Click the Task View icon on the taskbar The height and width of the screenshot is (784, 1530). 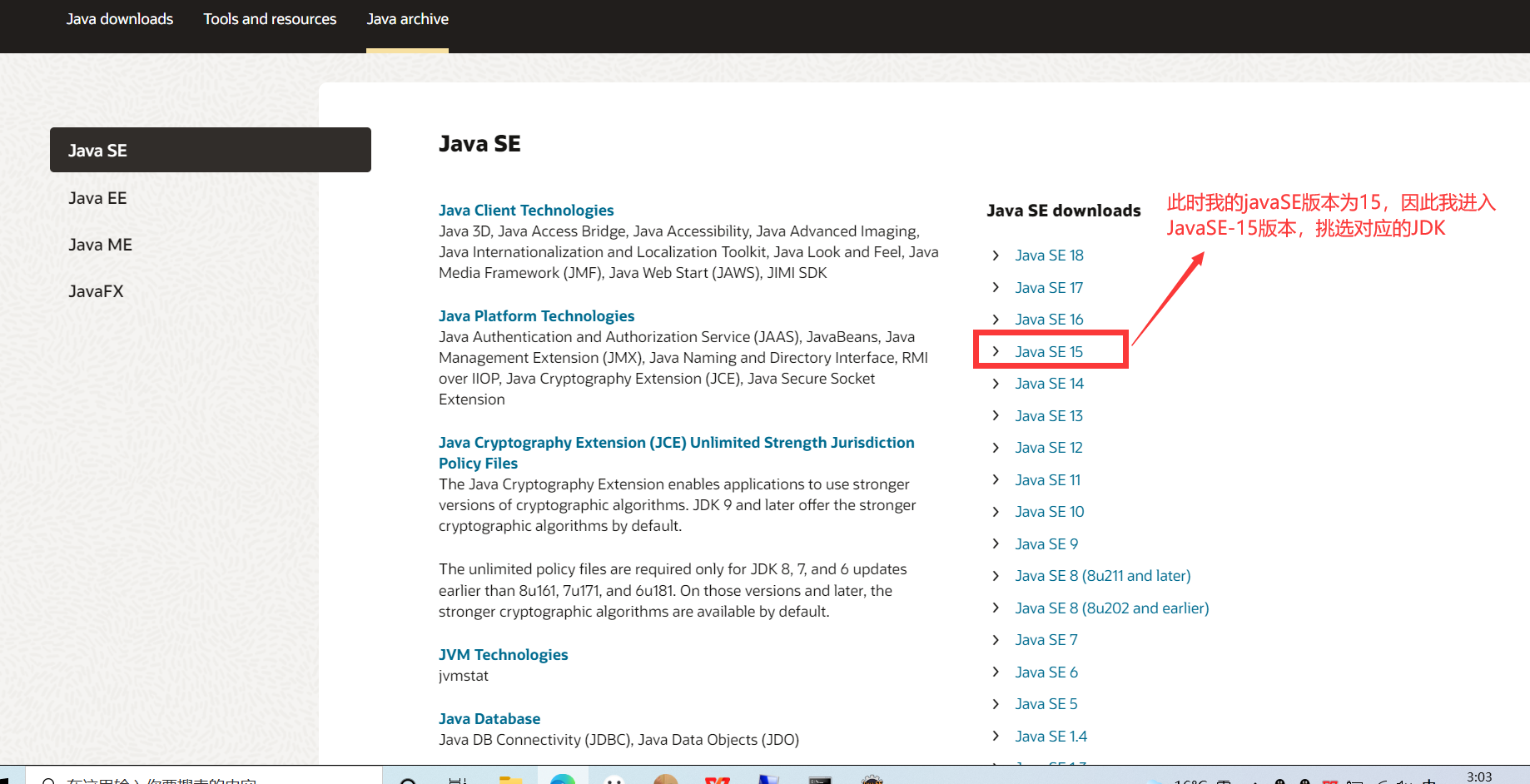point(457,779)
